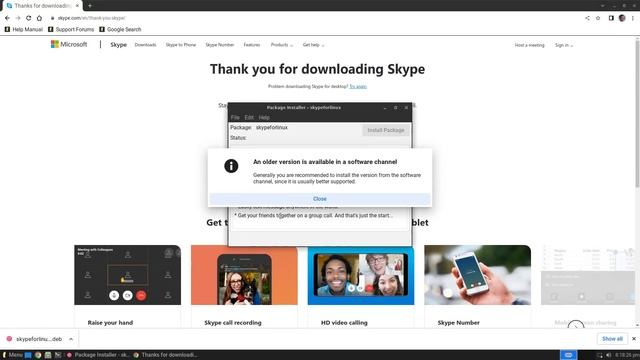This screenshot has height=360, width=640.
Task: Open the Support Forums bookmark
Action: click(71, 29)
